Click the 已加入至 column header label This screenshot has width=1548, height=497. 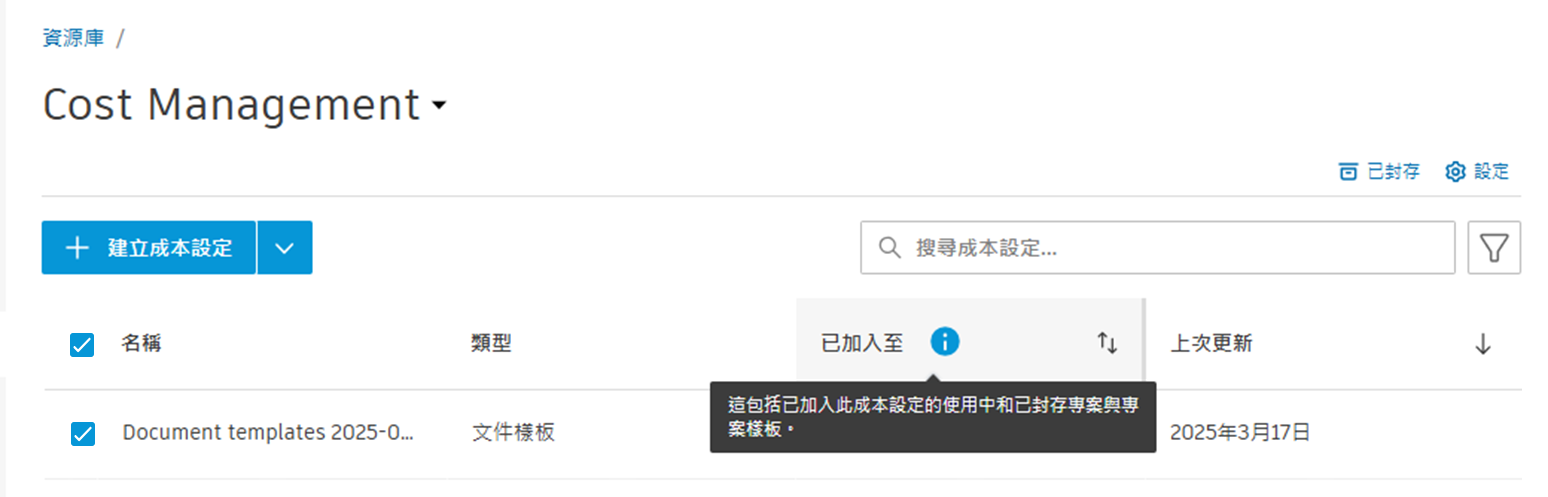pos(862,344)
